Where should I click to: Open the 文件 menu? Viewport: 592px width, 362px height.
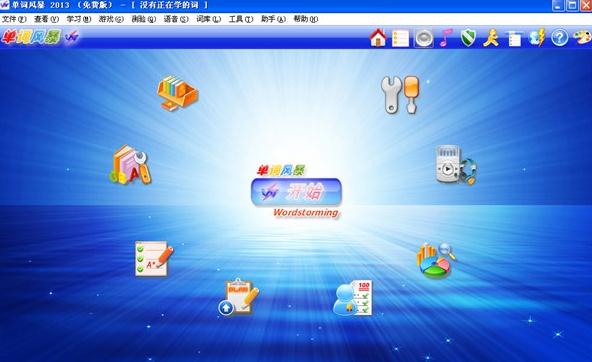(14, 19)
